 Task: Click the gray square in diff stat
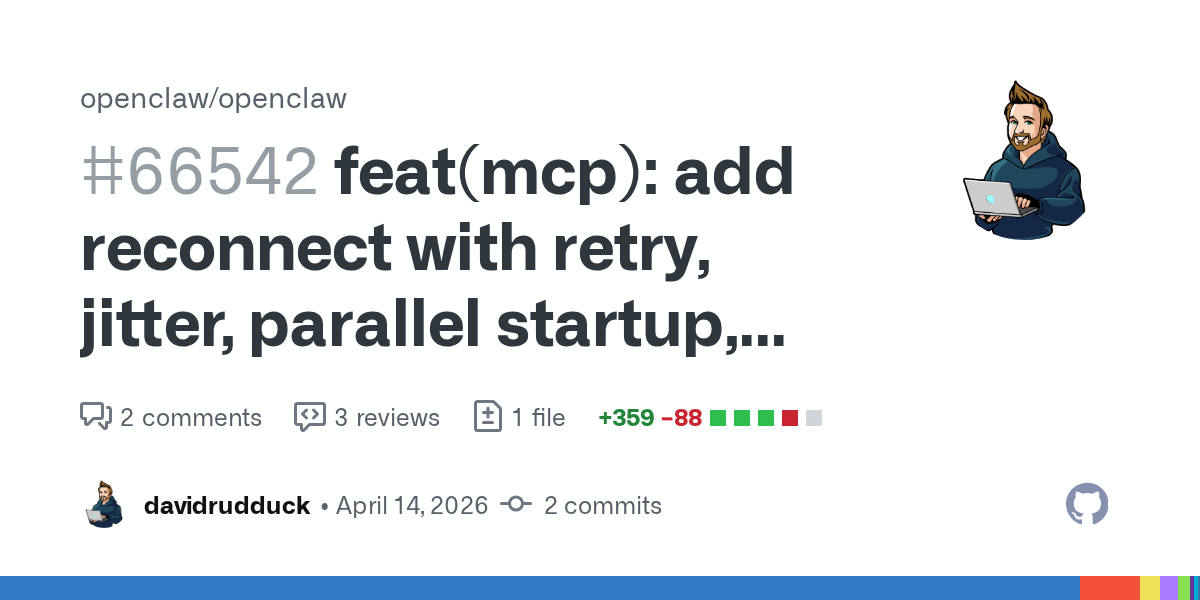coord(814,417)
